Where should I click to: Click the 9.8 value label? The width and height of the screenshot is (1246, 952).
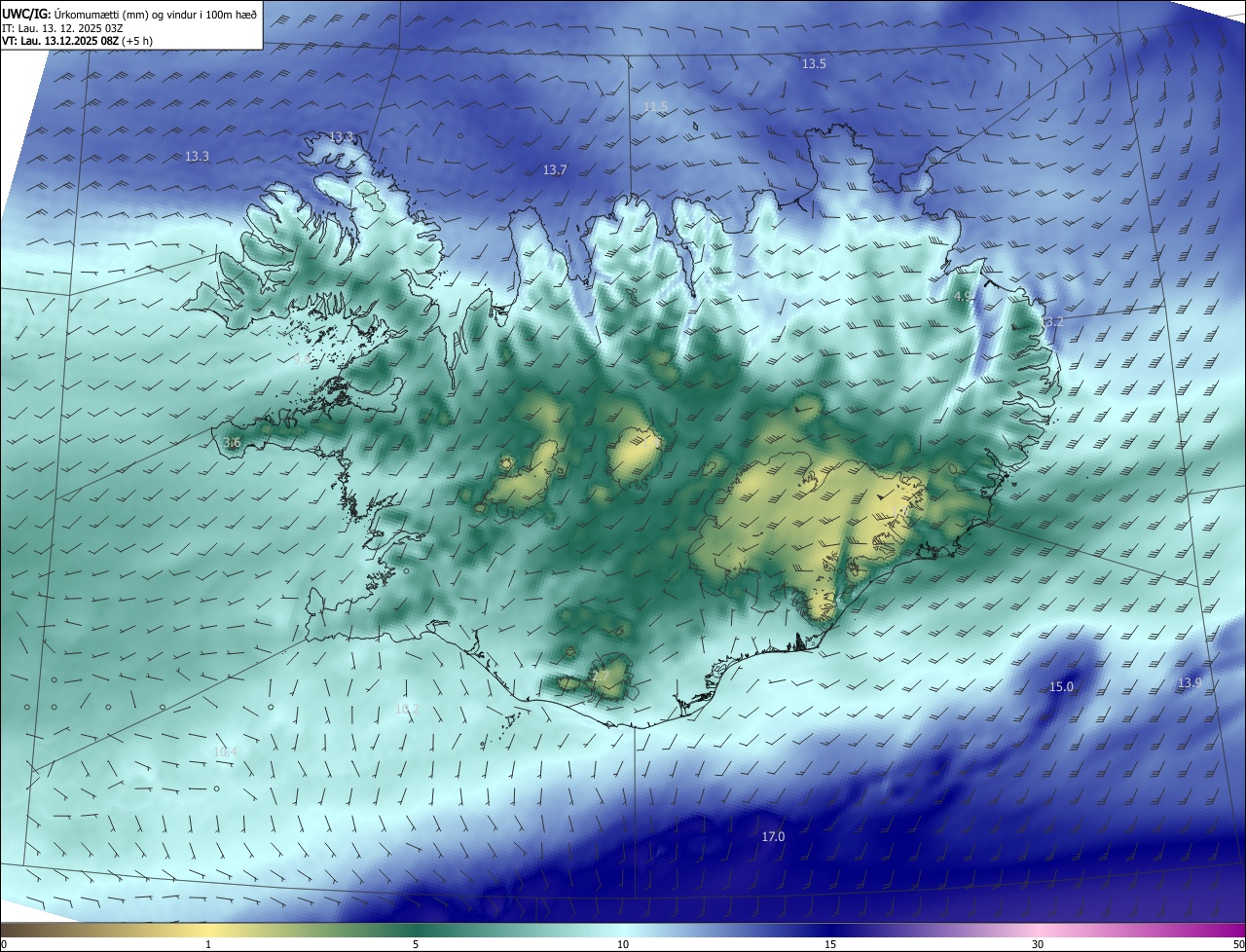point(303,359)
